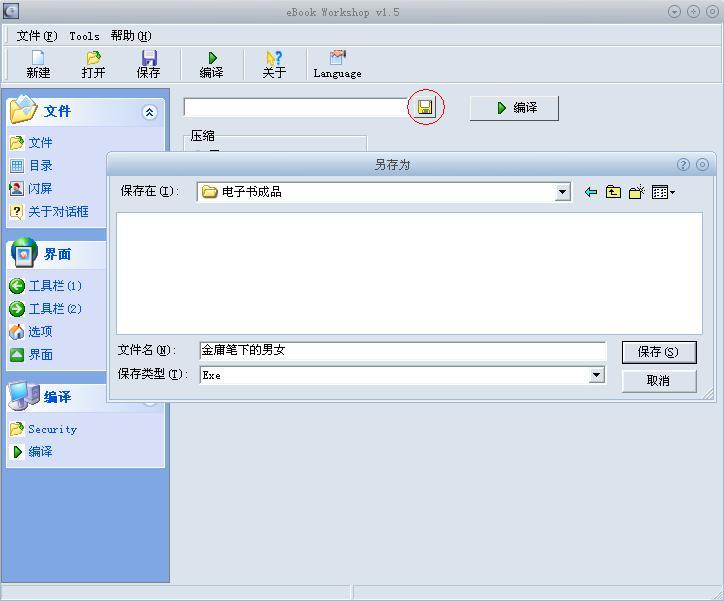The image size is (724, 601).
Task: Select 闪屏 item in sidebar
Action: point(31,188)
